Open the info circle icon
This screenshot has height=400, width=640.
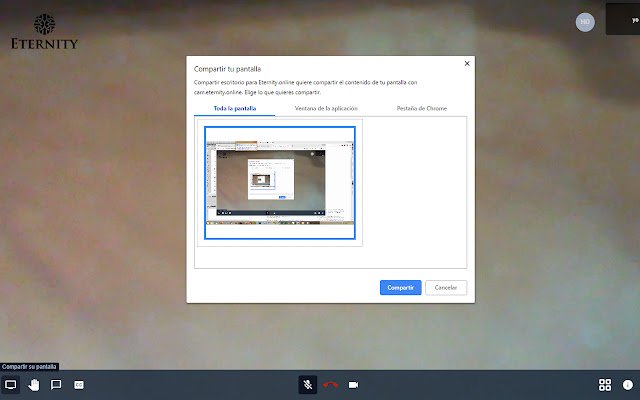628,384
